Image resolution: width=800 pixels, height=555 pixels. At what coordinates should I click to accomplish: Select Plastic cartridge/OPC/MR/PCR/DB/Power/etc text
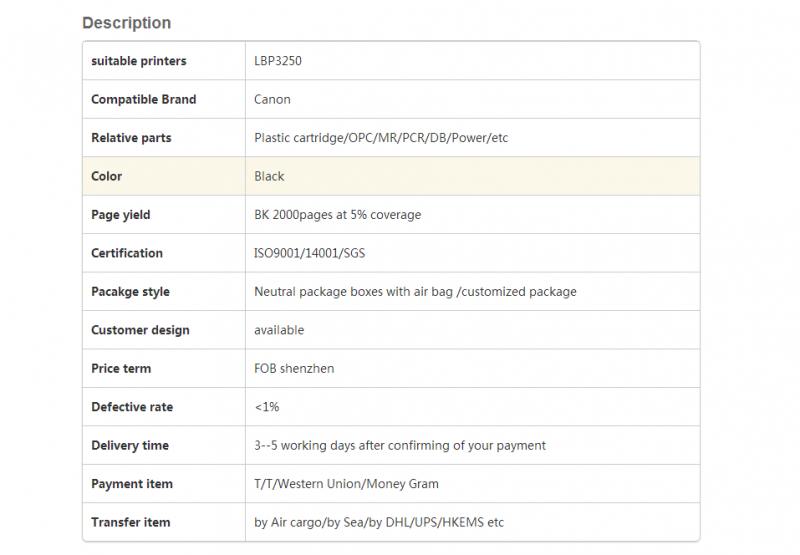point(381,138)
